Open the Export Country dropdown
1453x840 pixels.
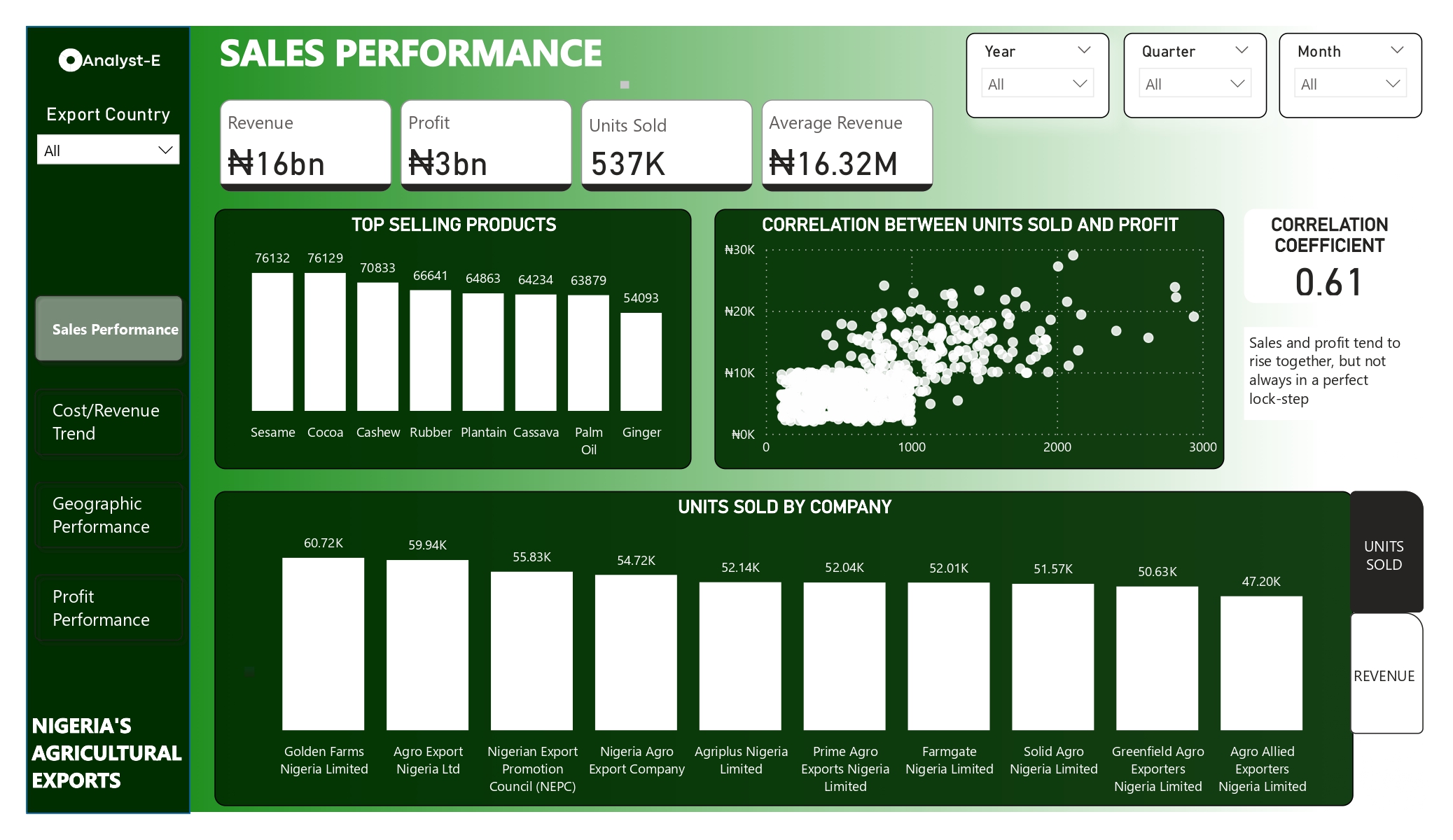109,150
